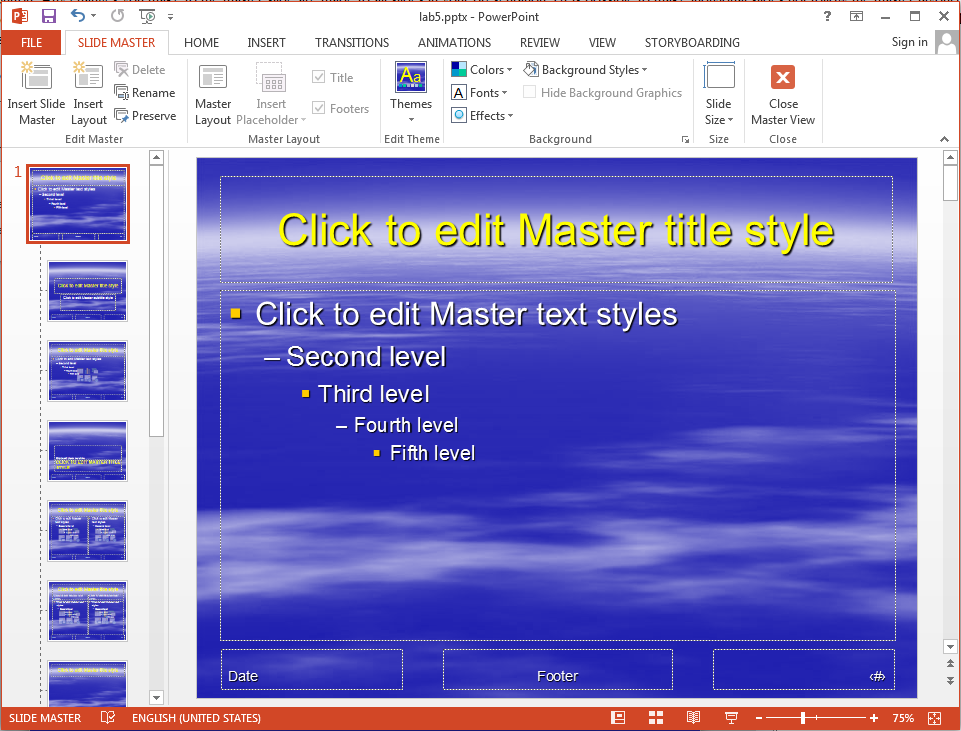This screenshot has width=961, height=731.
Task: Save the presentation with the floppy disk icon
Action: [48, 17]
